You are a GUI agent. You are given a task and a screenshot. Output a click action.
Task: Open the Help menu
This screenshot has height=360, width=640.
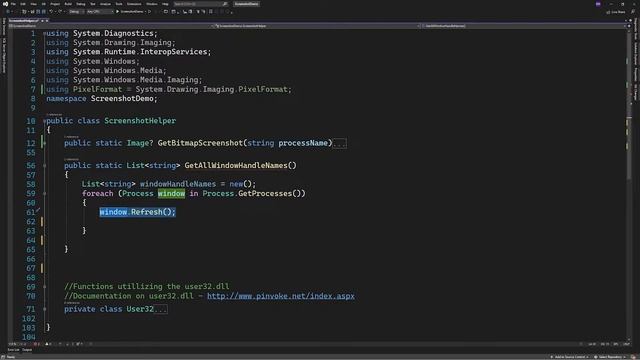pyautogui.click(x=165, y=4)
